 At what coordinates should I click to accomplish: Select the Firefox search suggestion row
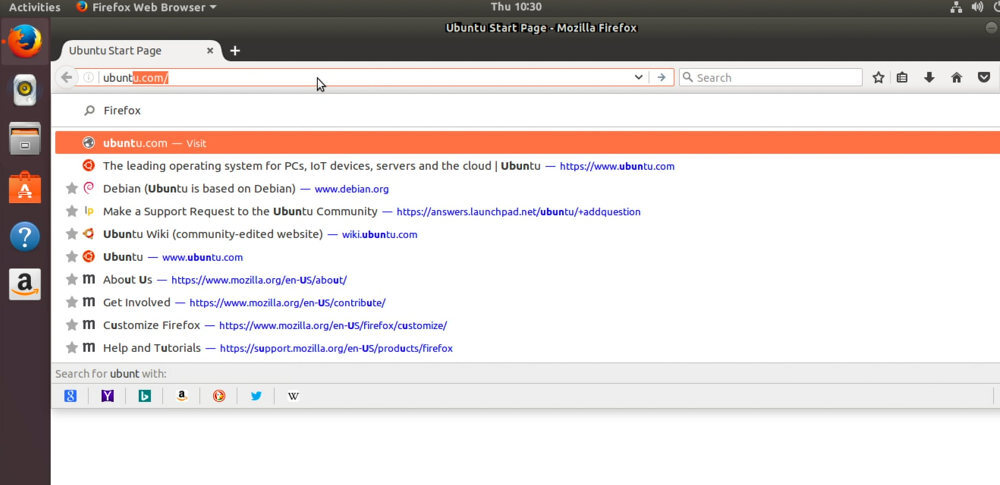click(525, 110)
